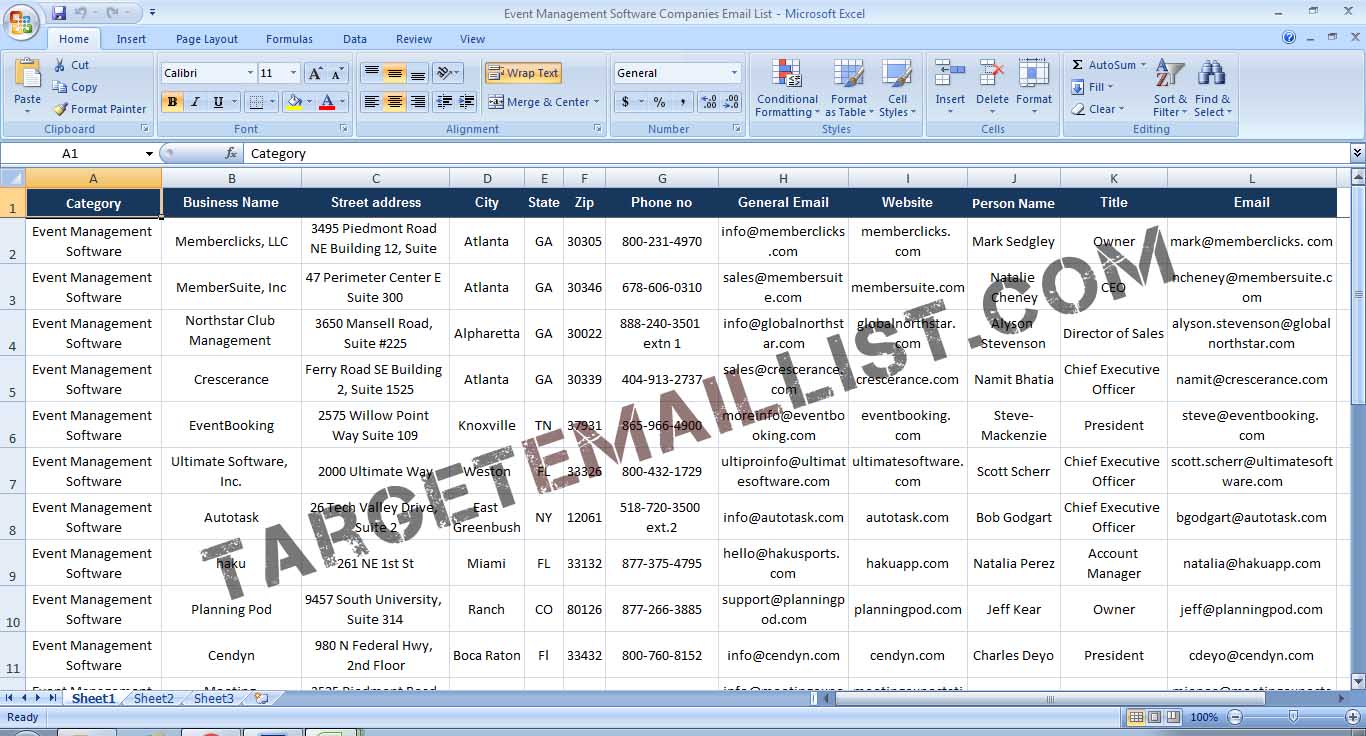Select row 5 header
This screenshot has width=1366, height=736.
click(x=12, y=379)
